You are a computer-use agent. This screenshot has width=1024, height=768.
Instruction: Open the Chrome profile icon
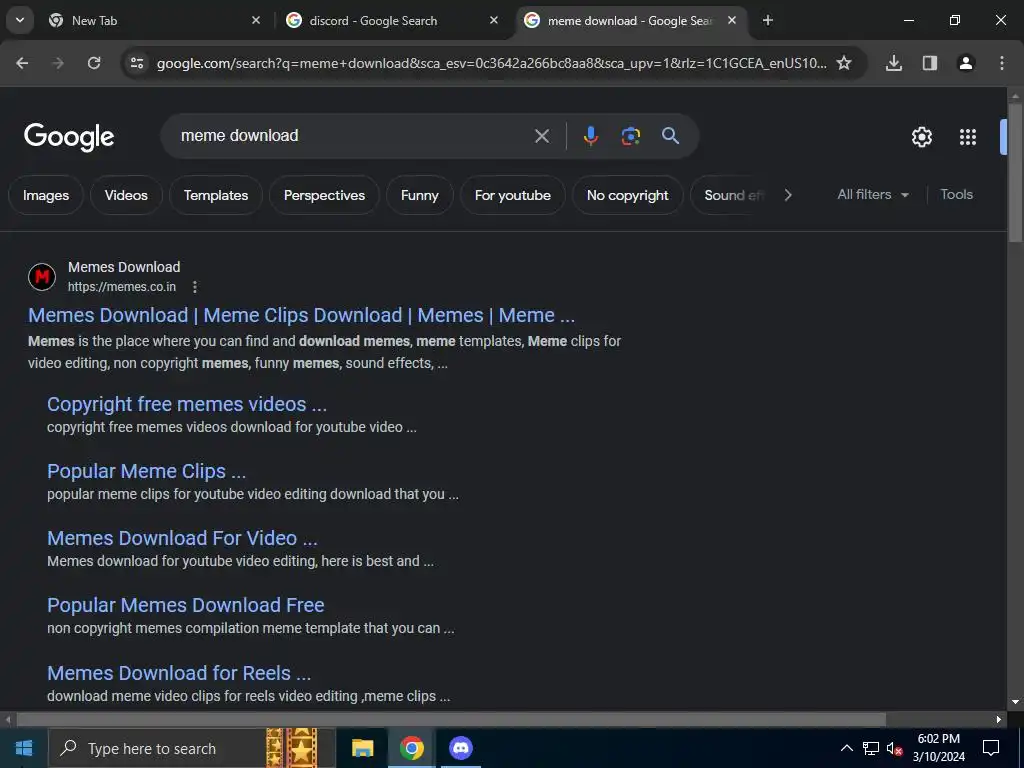[965, 63]
